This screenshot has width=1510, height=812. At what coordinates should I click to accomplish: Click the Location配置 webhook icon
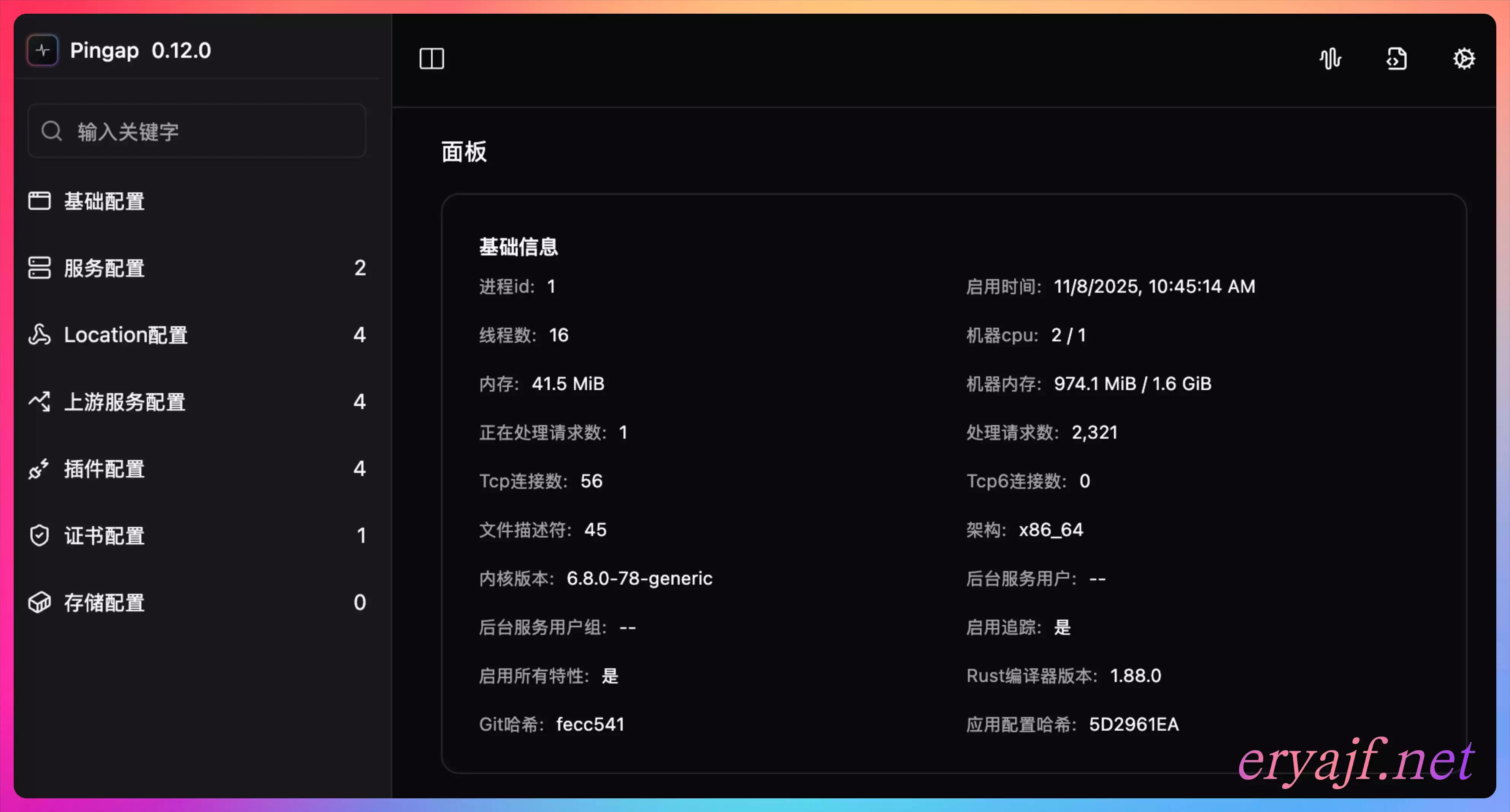[39, 335]
